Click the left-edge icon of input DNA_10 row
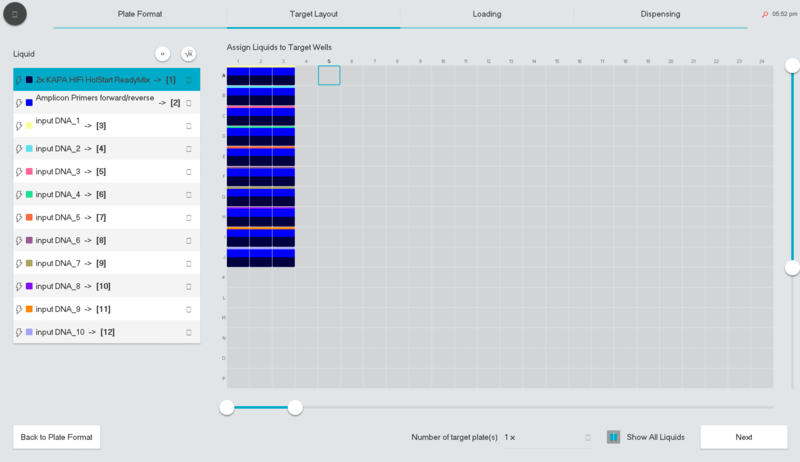 pyautogui.click(x=19, y=332)
